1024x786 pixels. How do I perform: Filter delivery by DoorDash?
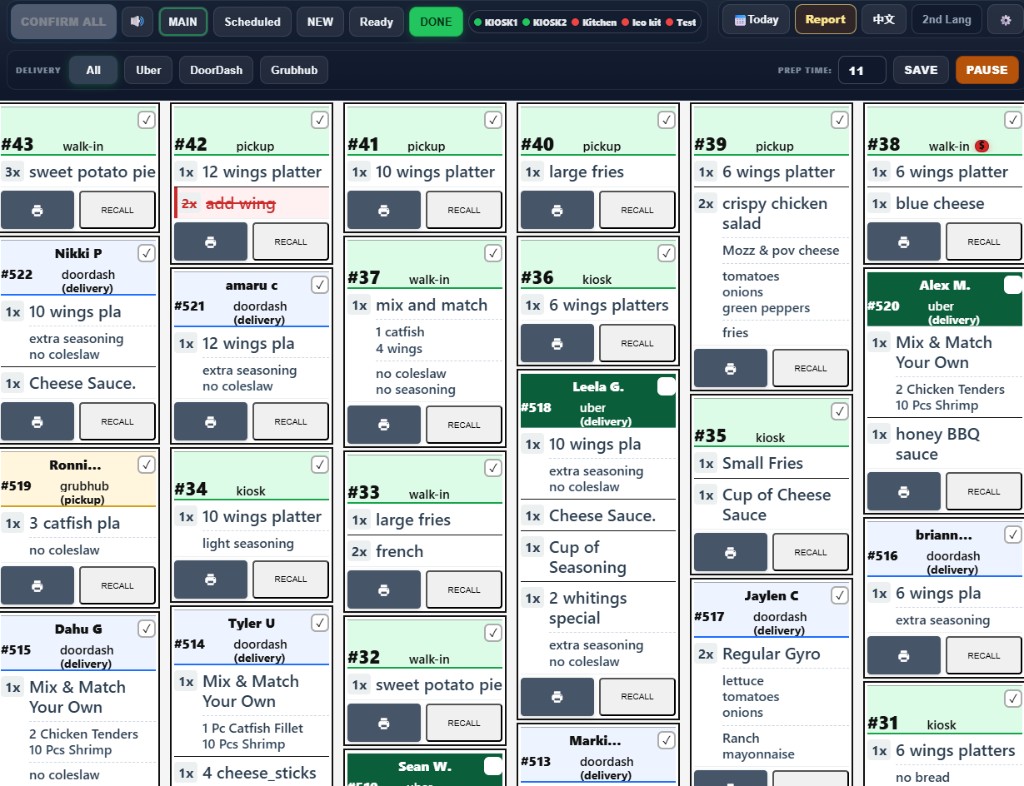216,70
